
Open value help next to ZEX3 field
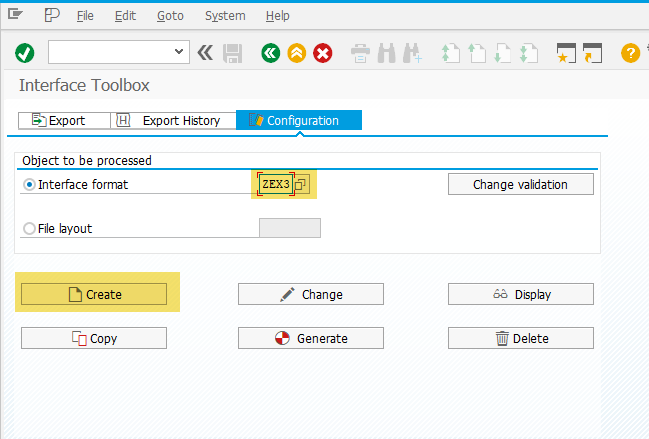301,184
